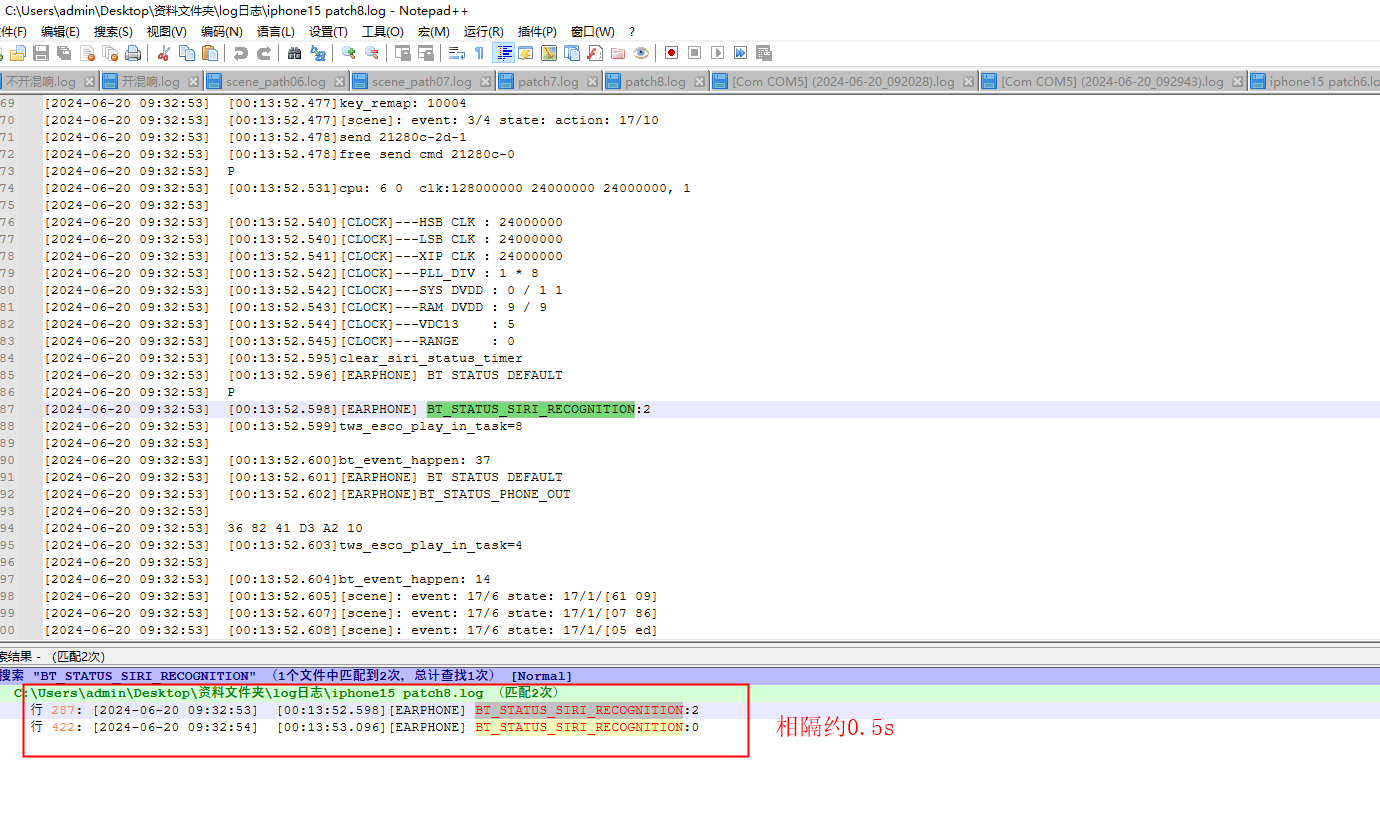The width and height of the screenshot is (1380, 814).
Task: Close the patch8.log tab
Action: pyautogui.click(x=699, y=82)
